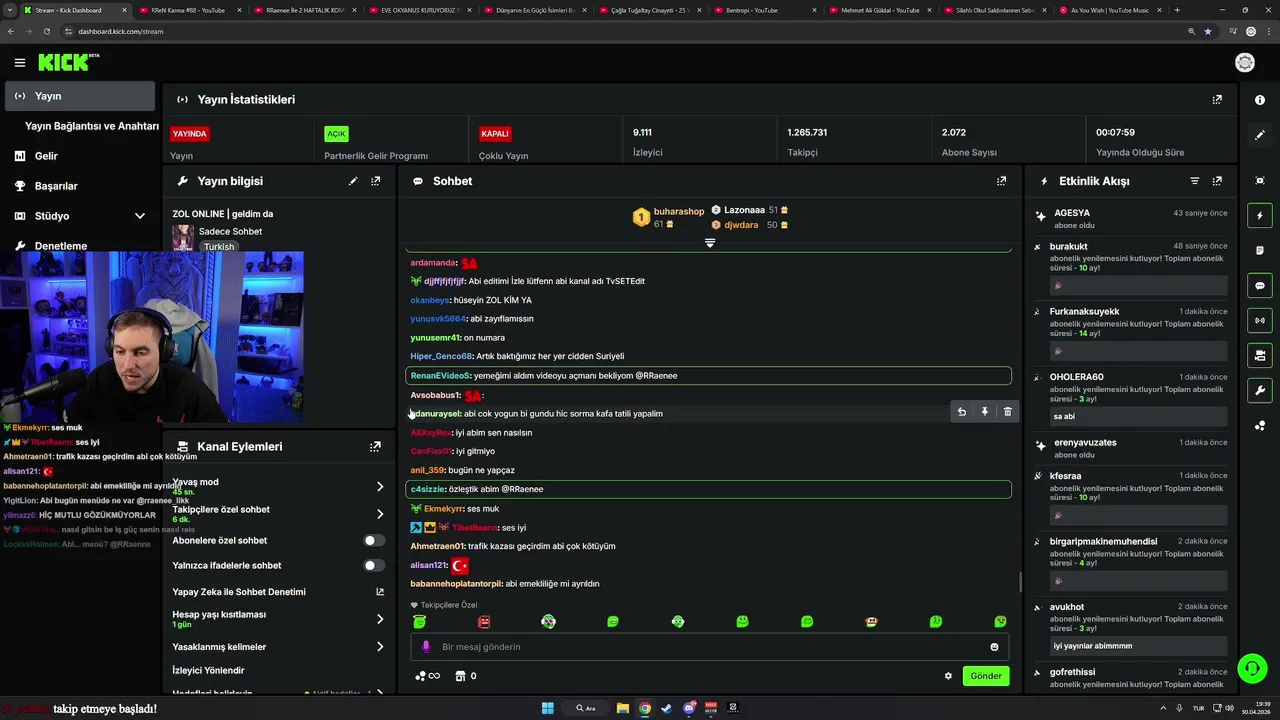Open the shop icon below message box
This screenshot has width=1280, height=720.
coord(460,676)
